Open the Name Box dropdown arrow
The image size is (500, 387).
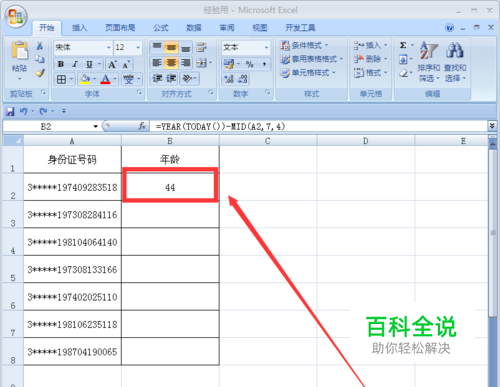[96, 126]
